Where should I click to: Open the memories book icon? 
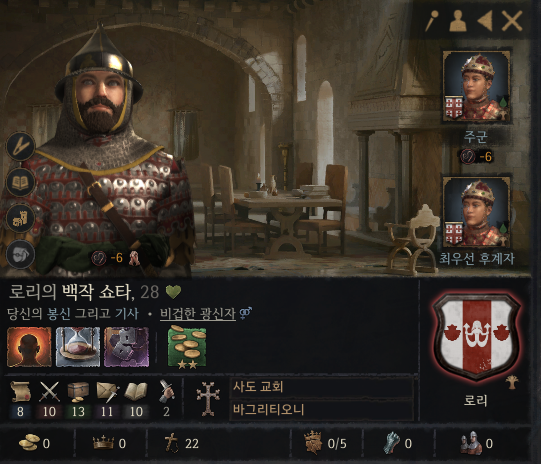[x=20, y=182]
